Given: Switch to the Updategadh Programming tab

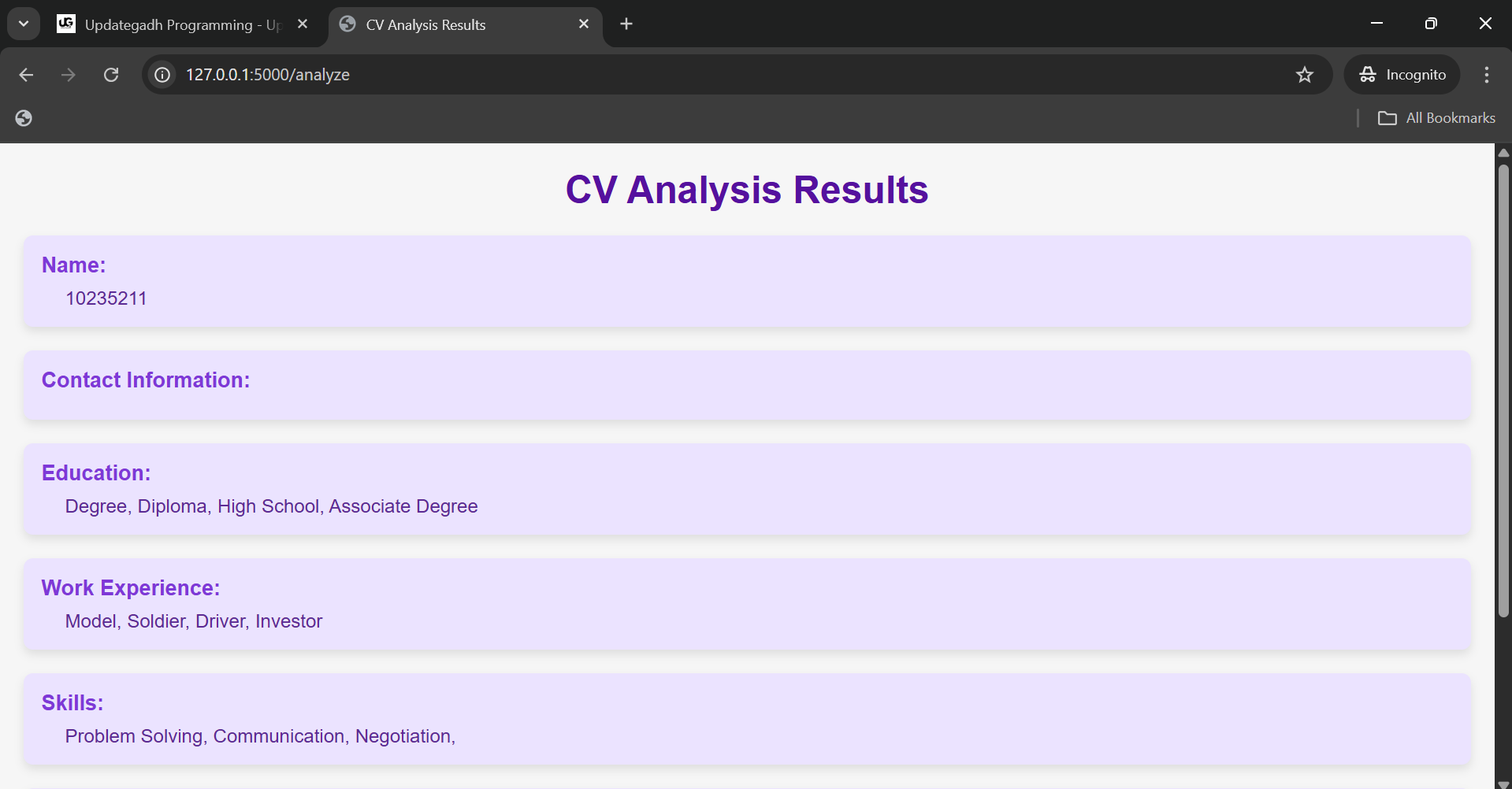Looking at the screenshot, I should 173,24.
